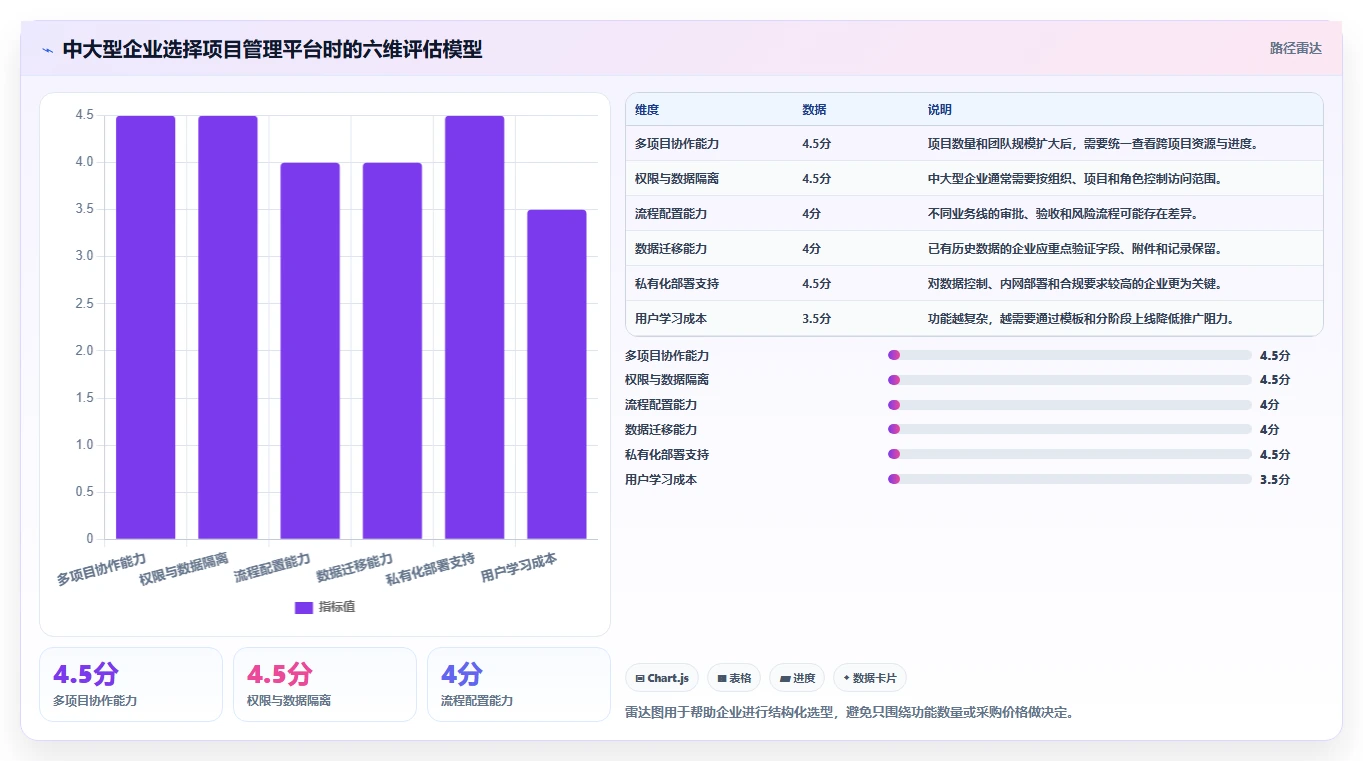Click the Chart.js tag chip

(x=662, y=678)
